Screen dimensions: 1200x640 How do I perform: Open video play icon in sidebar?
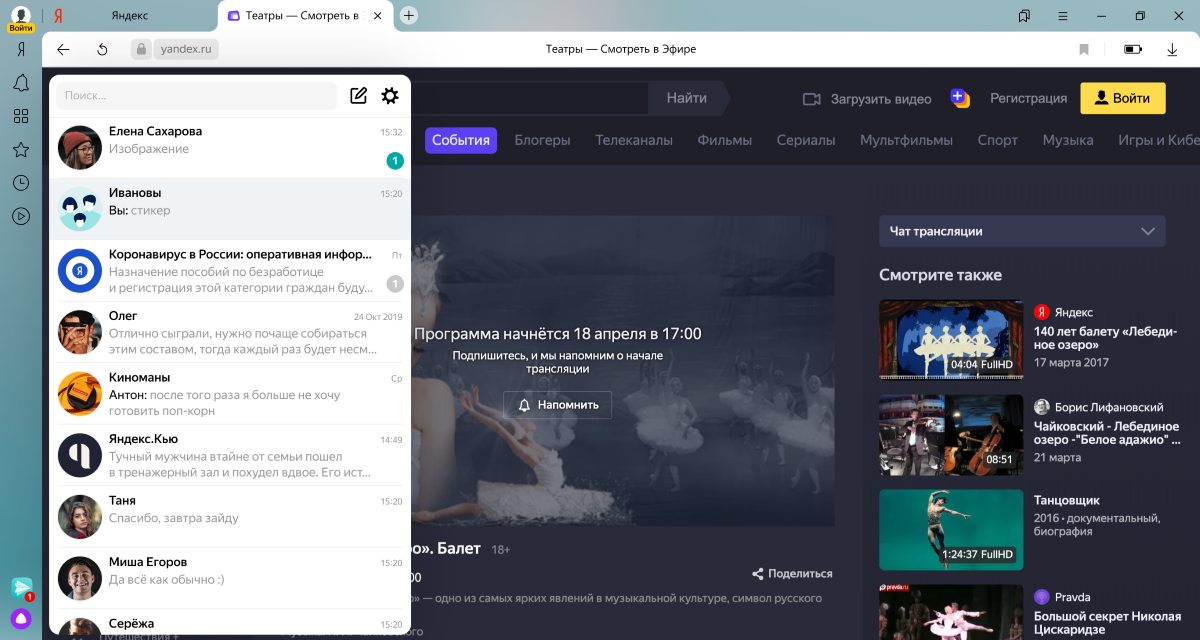click(x=20, y=216)
